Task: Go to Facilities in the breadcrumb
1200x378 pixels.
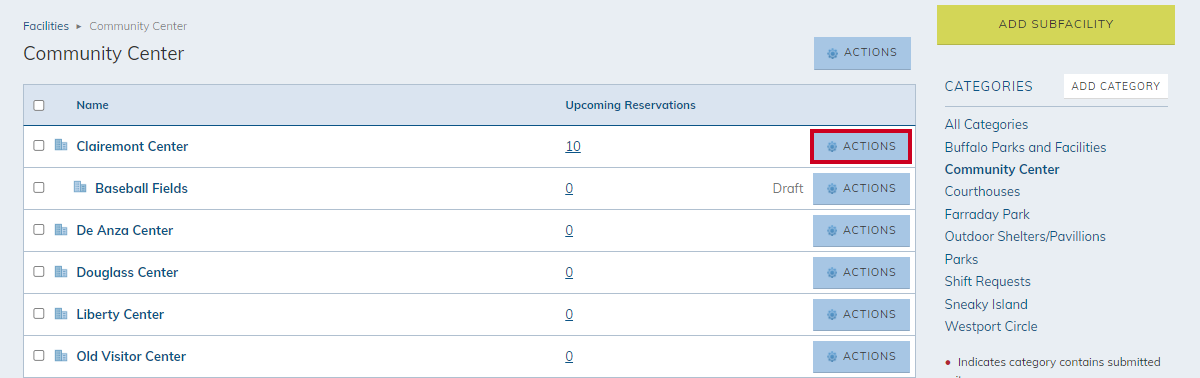Action: (x=46, y=26)
